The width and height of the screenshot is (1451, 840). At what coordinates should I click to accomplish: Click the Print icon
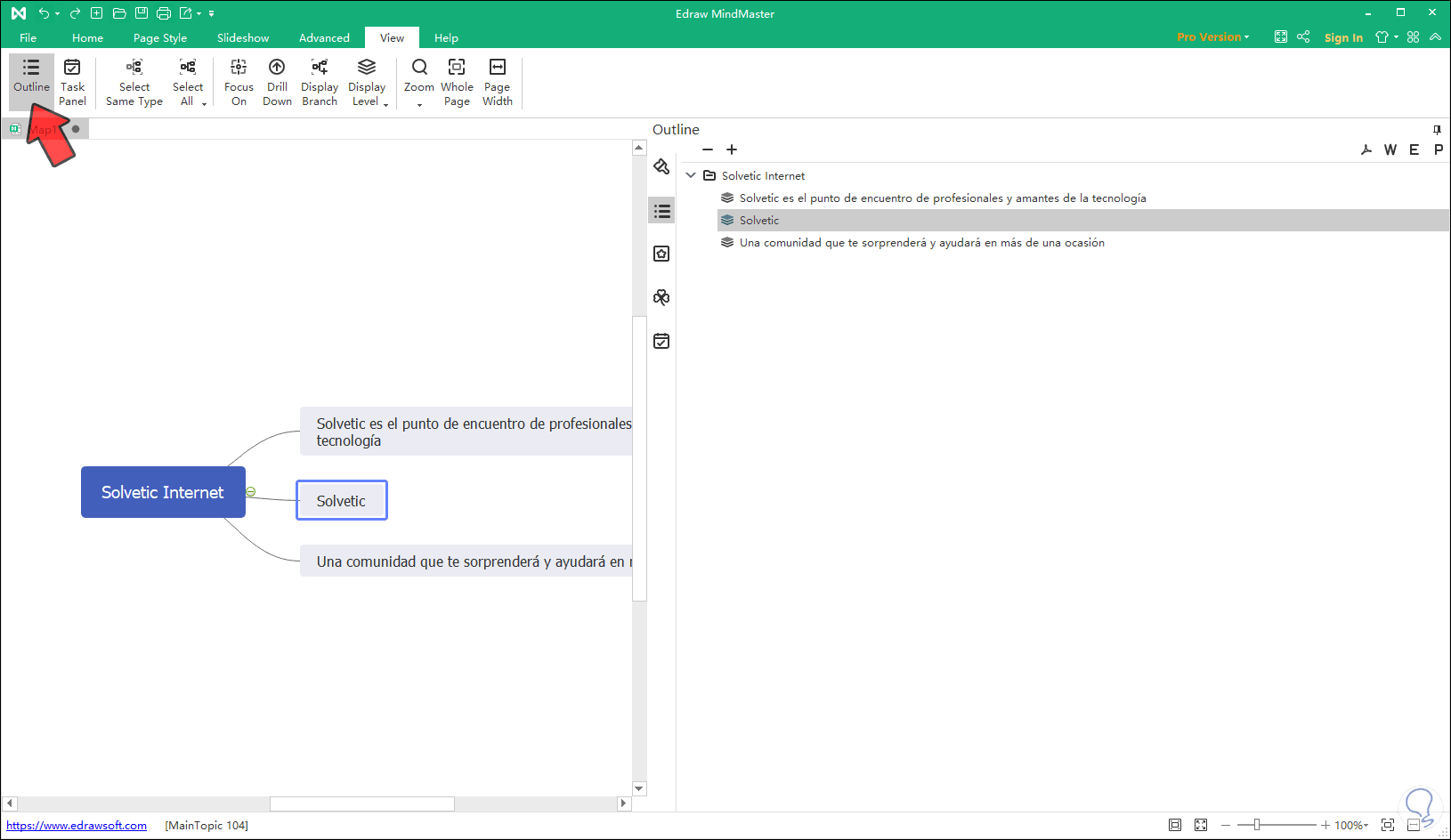pyautogui.click(x=164, y=13)
